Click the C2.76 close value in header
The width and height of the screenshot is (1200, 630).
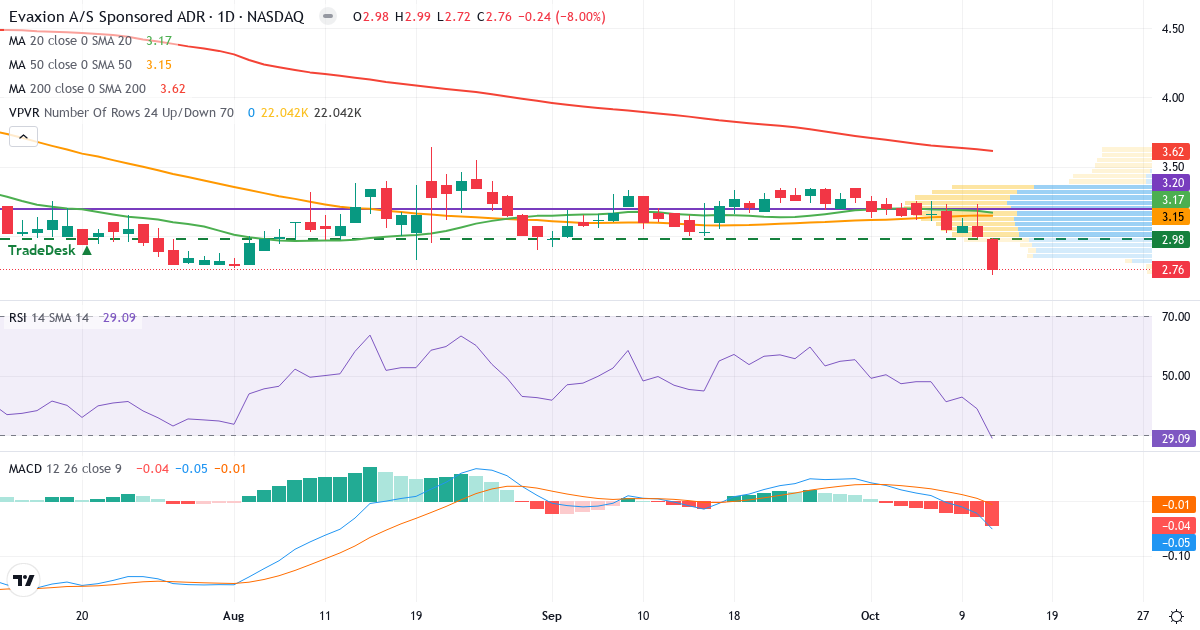(496, 17)
